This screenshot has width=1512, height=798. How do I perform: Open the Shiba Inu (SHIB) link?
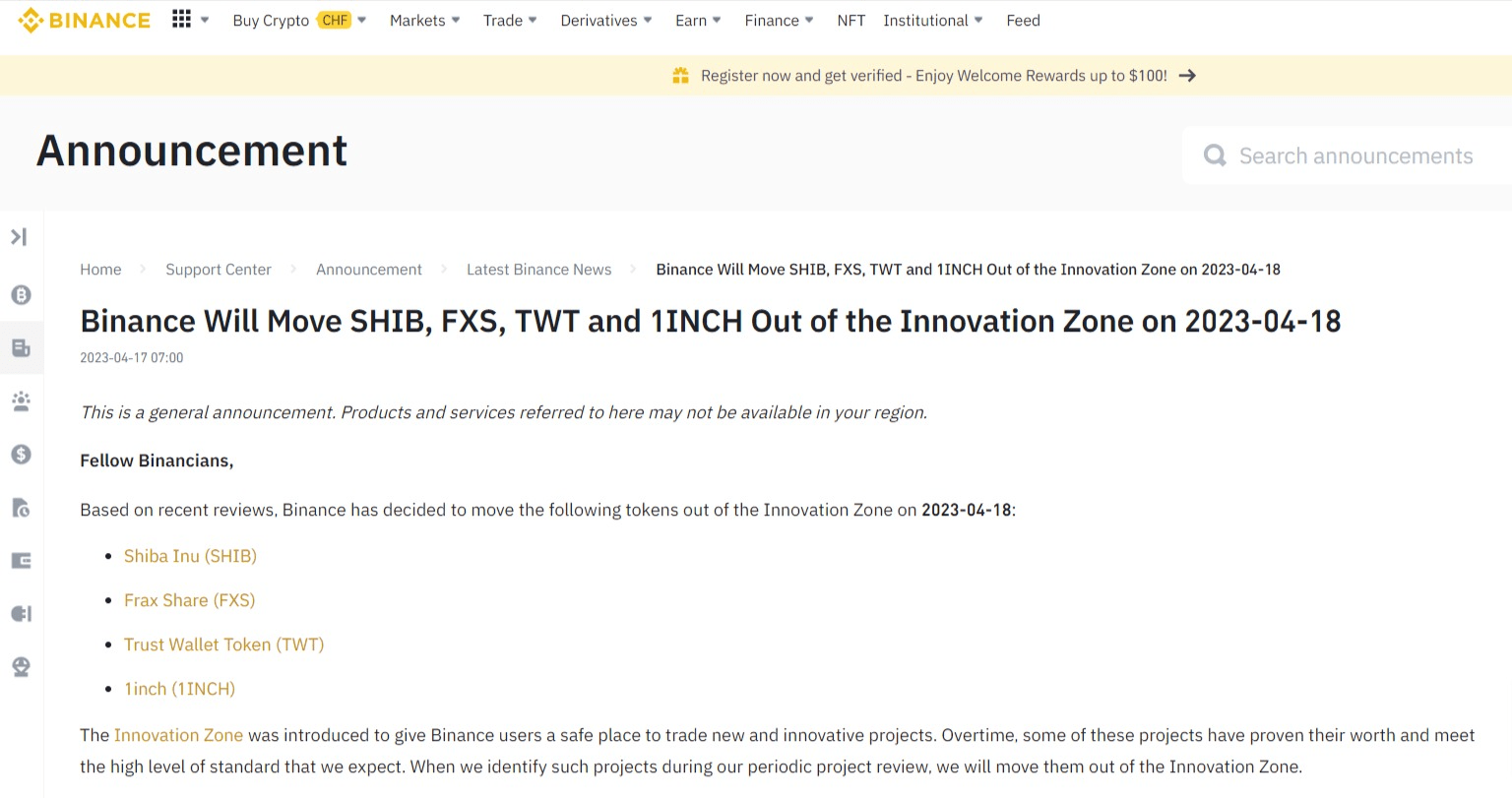click(x=190, y=556)
